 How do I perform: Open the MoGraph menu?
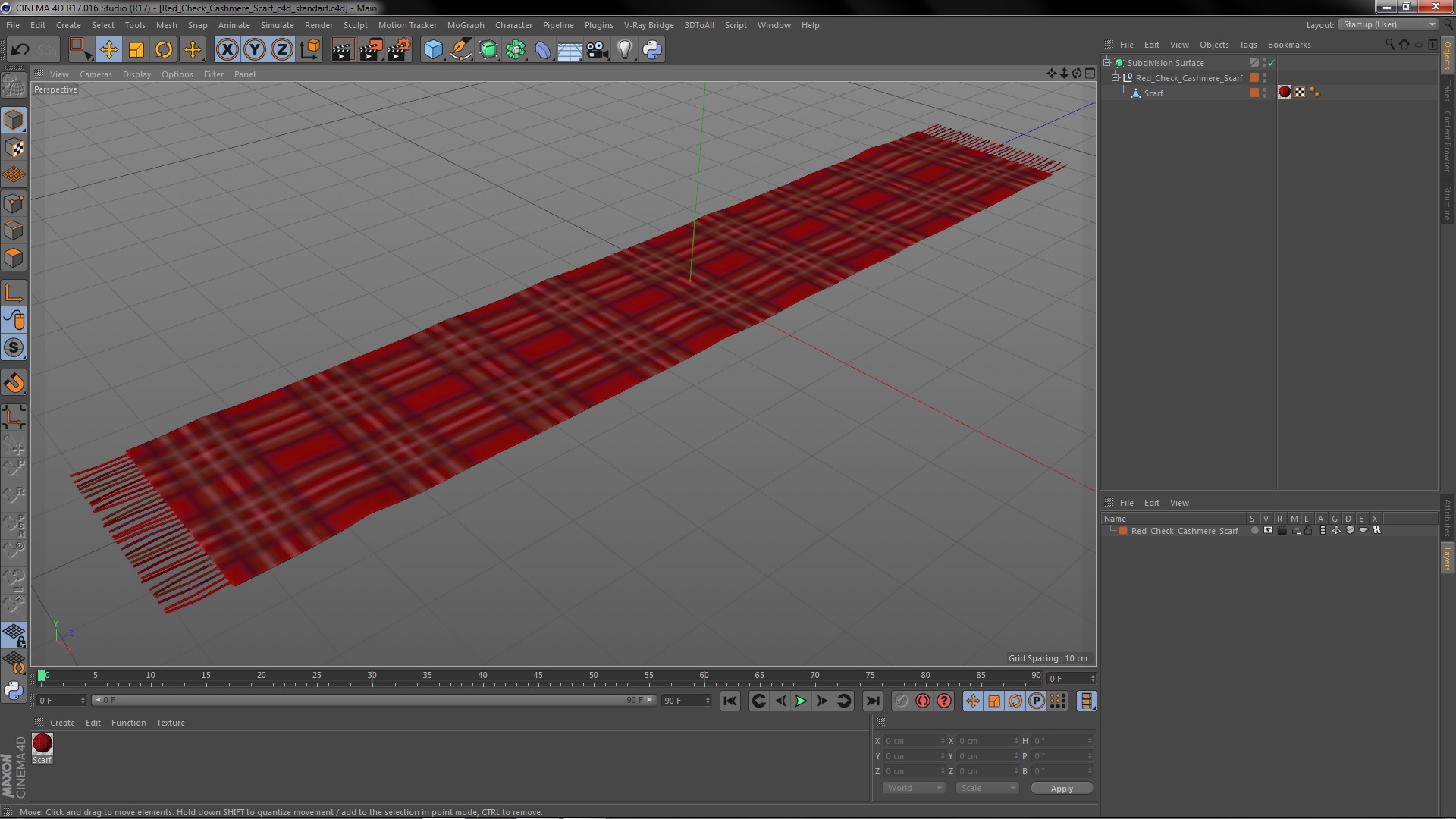pyautogui.click(x=465, y=25)
